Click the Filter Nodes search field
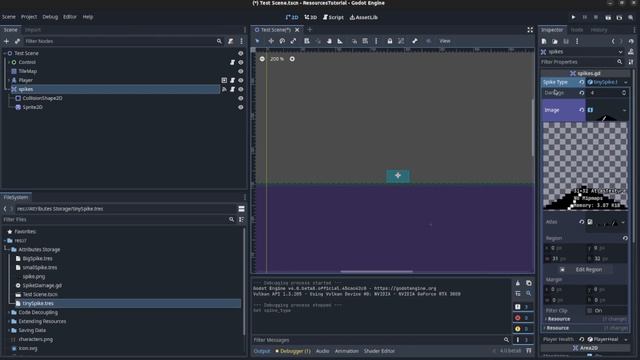This screenshot has width=640, height=360. 122,41
